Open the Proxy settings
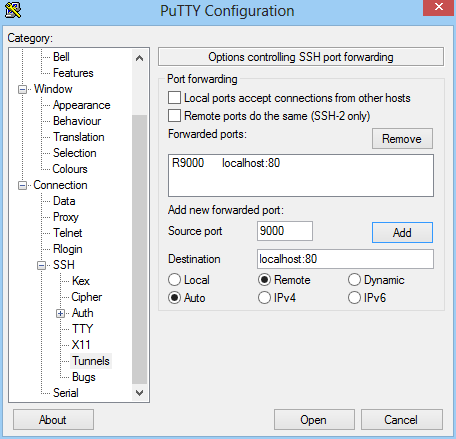The height and width of the screenshot is (439, 456). pos(66,217)
